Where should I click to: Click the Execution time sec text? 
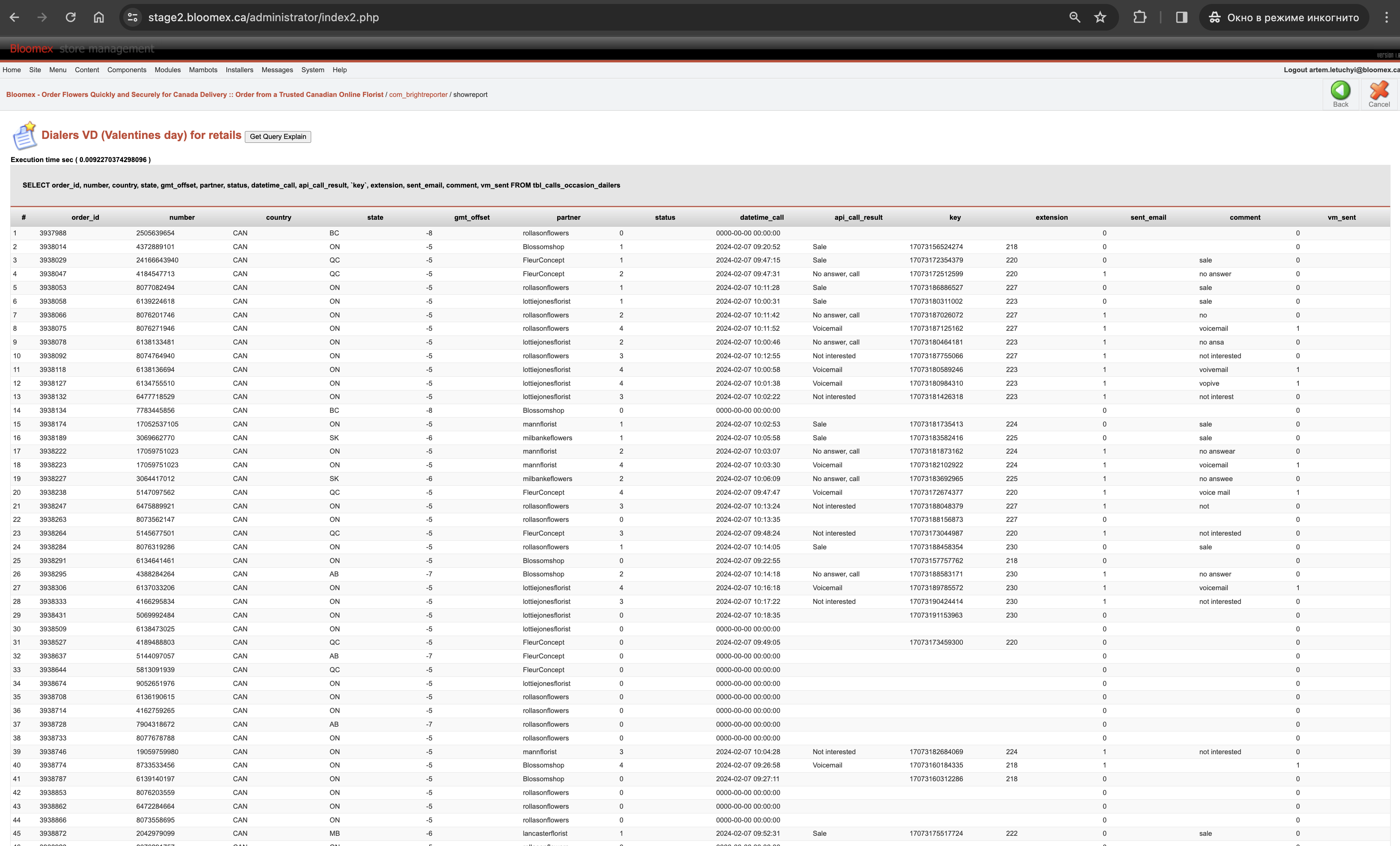81,160
